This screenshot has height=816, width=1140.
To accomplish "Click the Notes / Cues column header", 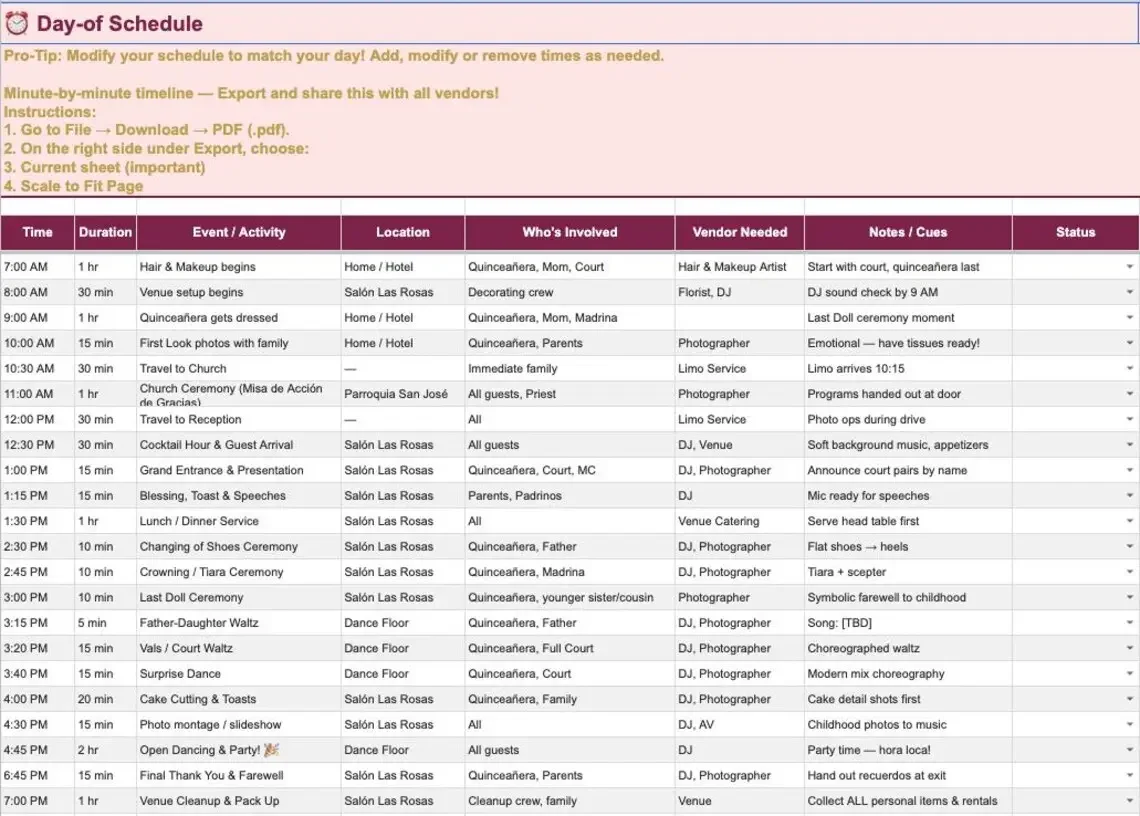I will pos(907,232).
